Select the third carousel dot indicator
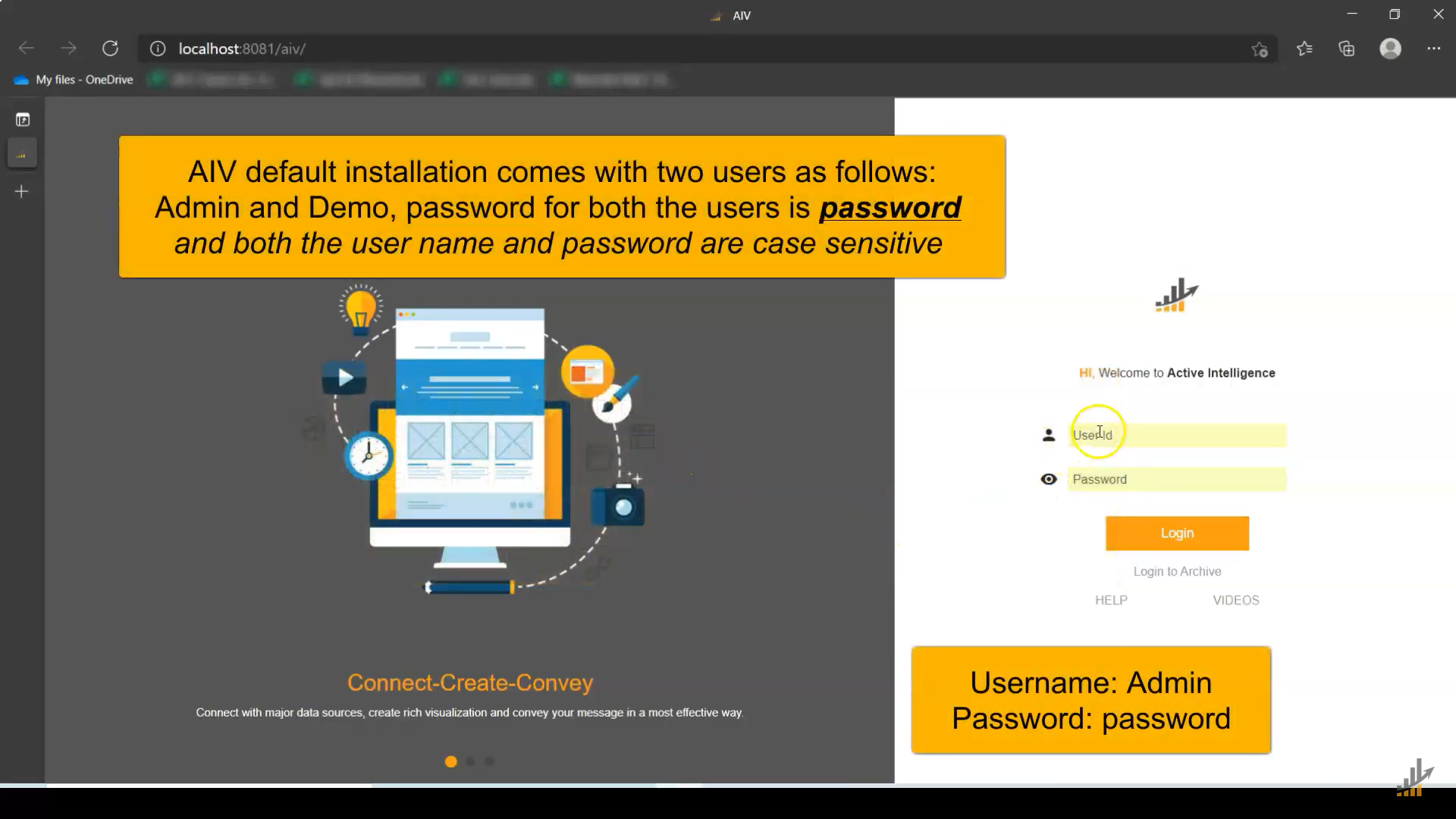 pyautogui.click(x=490, y=761)
